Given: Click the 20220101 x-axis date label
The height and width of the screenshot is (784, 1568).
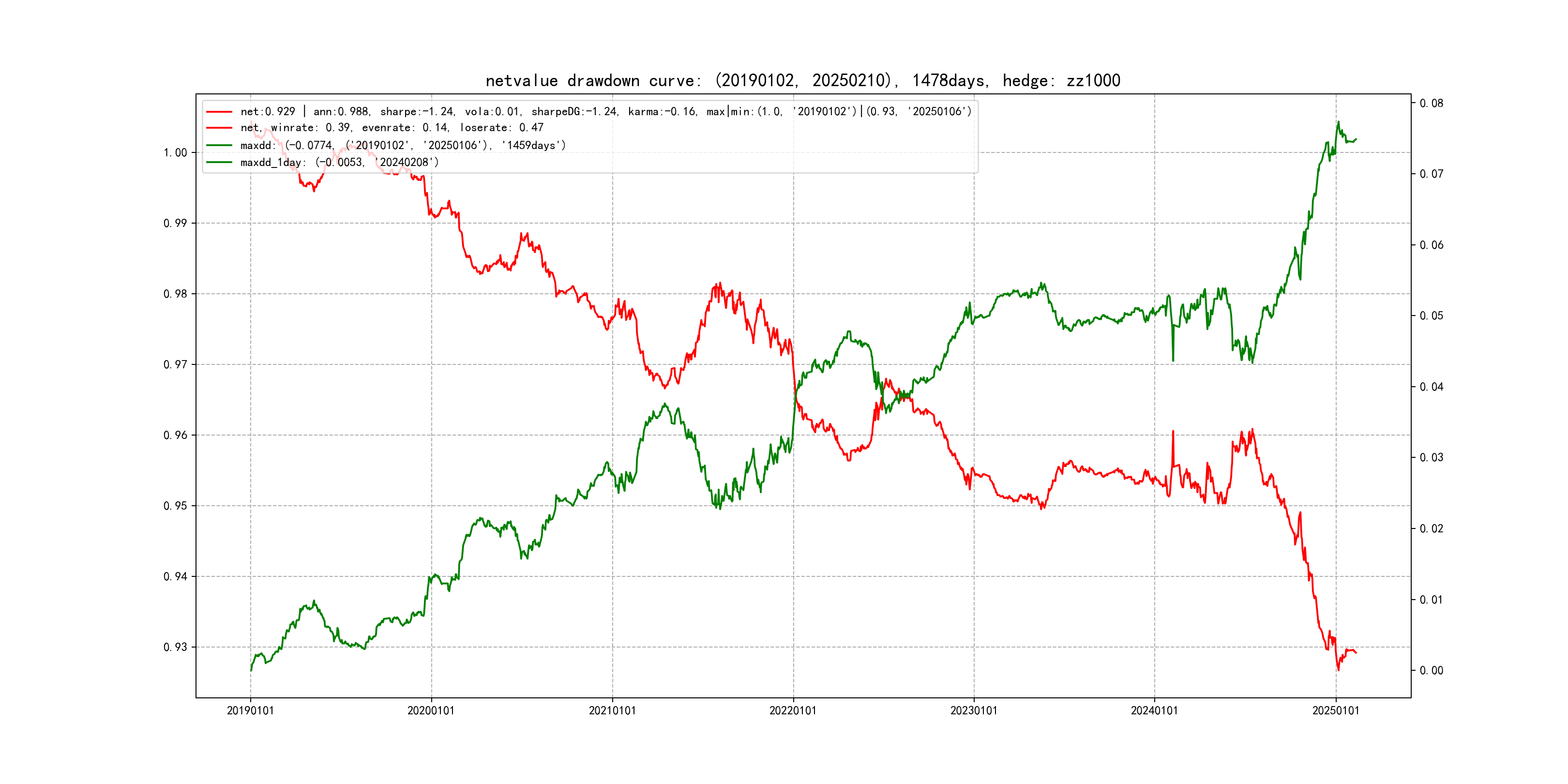Looking at the screenshot, I should click(x=793, y=710).
